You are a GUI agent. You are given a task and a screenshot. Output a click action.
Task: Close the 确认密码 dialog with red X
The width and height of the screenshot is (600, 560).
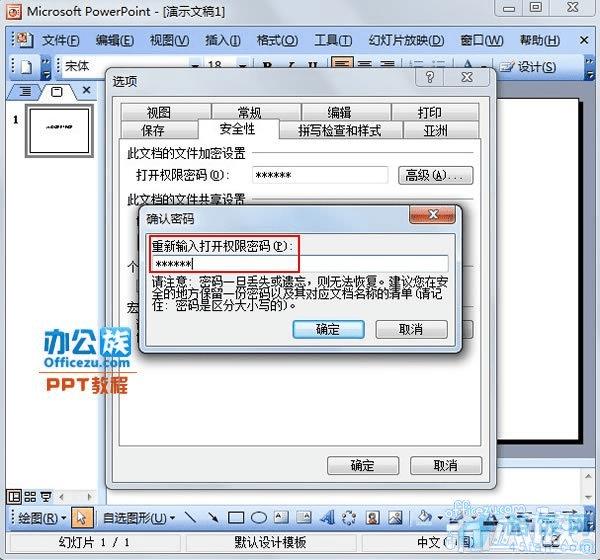pos(432,214)
